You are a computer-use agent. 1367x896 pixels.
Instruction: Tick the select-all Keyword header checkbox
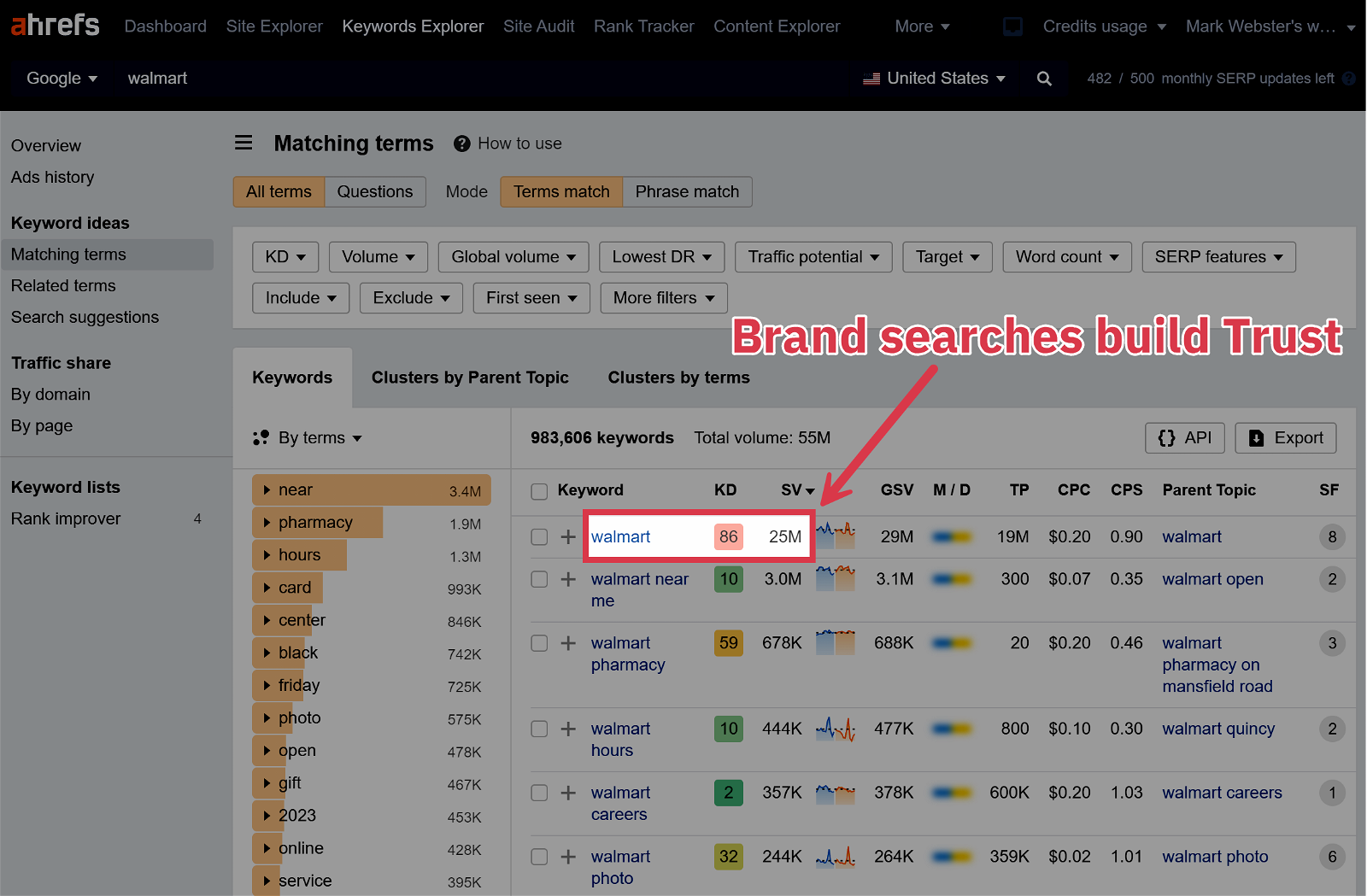(x=539, y=491)
